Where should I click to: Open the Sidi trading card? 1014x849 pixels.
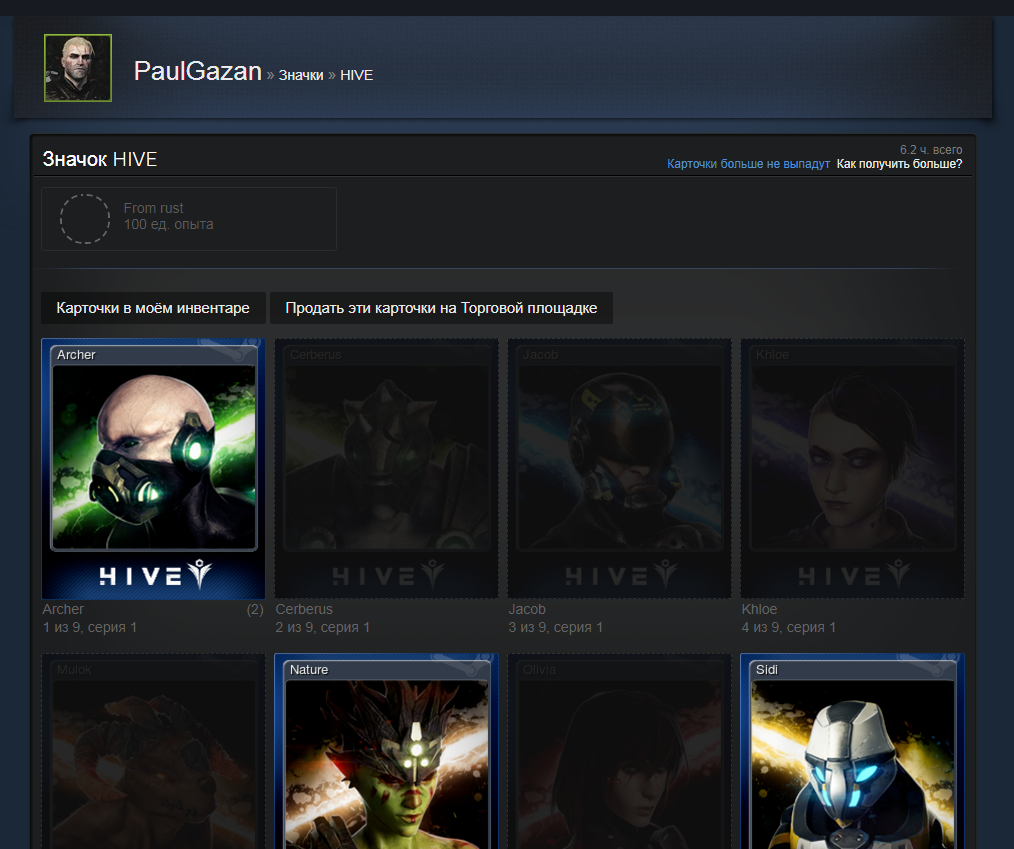[x=852, y=751]
